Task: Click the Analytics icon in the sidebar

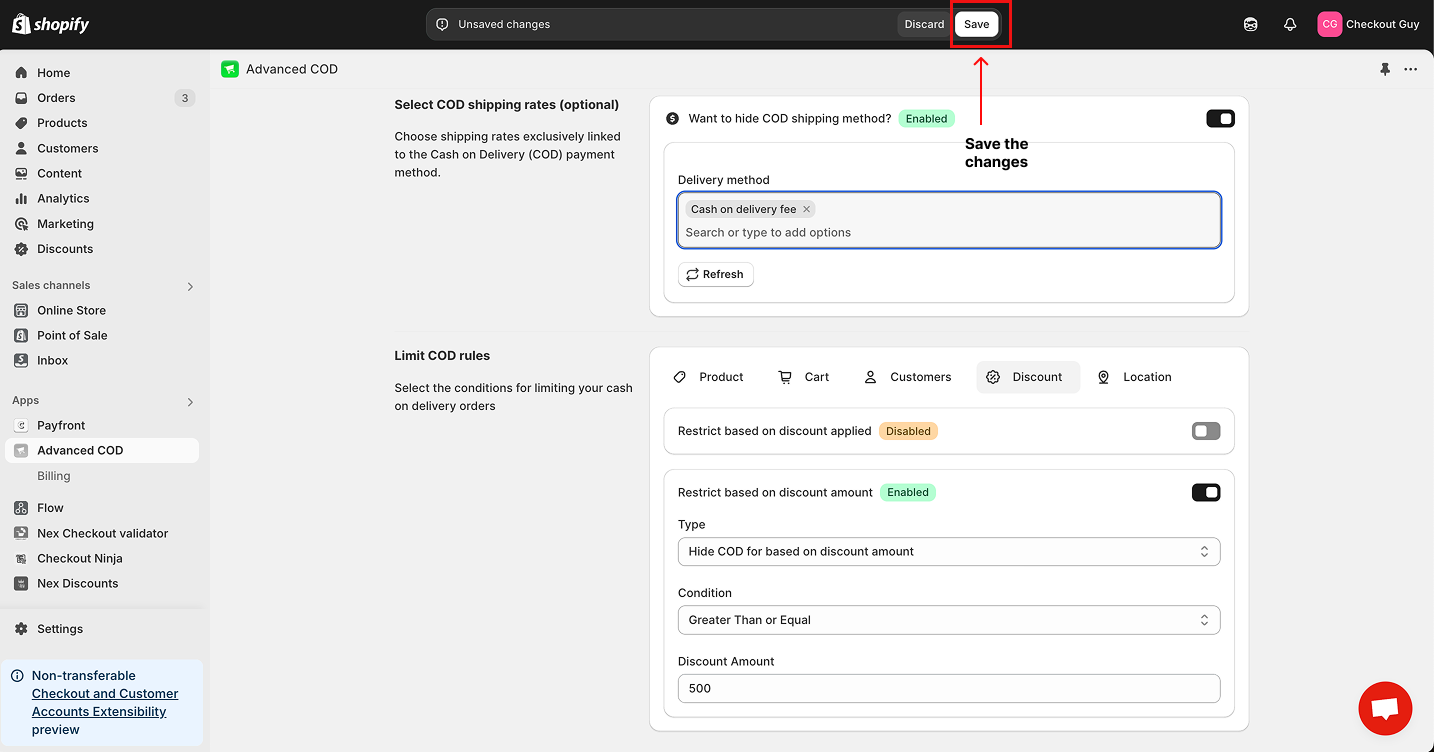Action: point(22,199)
